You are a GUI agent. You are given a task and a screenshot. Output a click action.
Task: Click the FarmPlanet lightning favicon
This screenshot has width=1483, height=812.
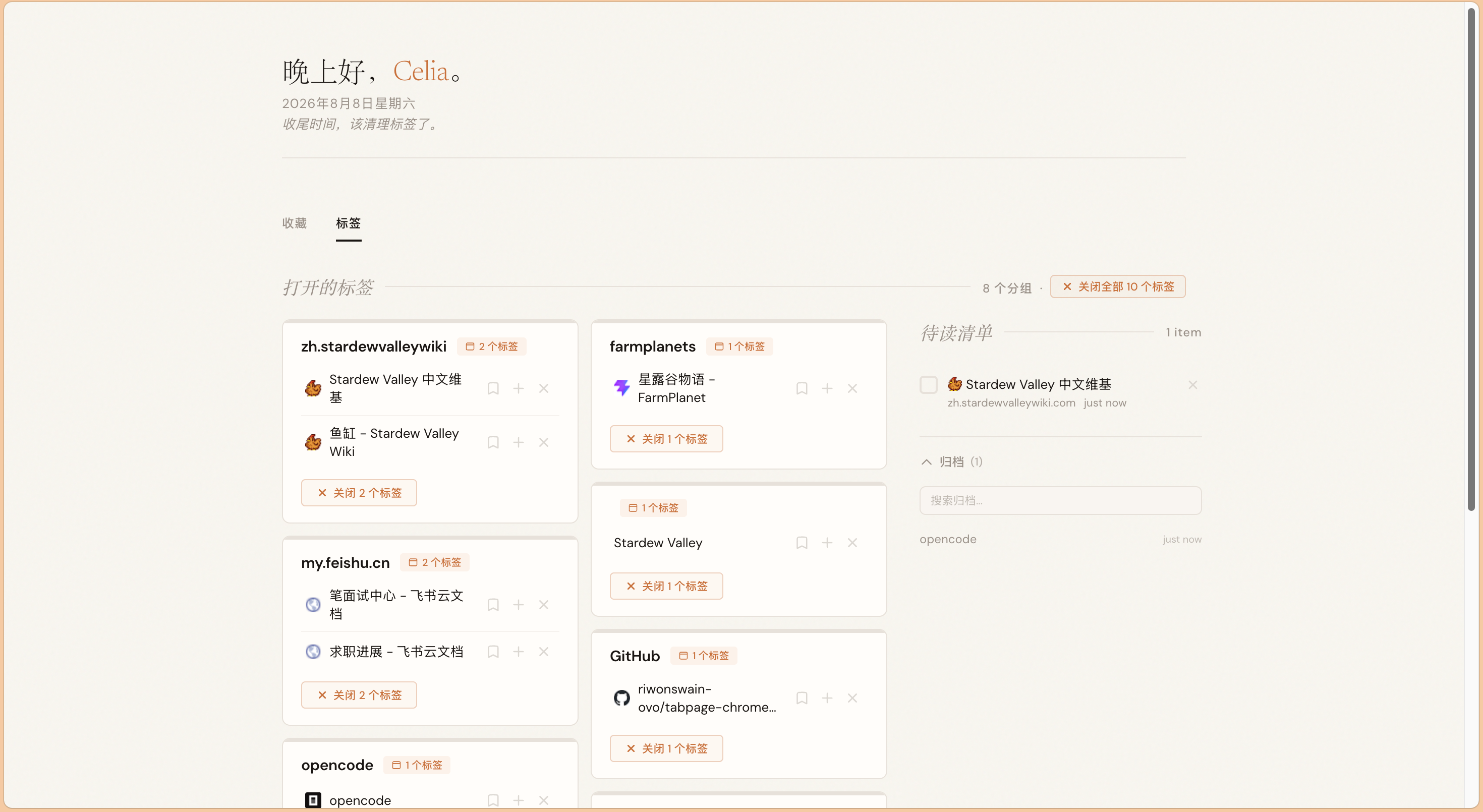[x=621, y=388]
